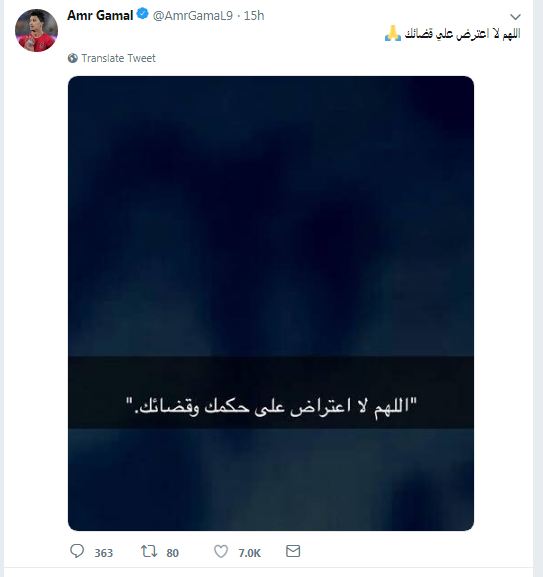Screen dimensions: 543x577
Task: Click the Arabic caption band inside the image
Action: point(271,392)
